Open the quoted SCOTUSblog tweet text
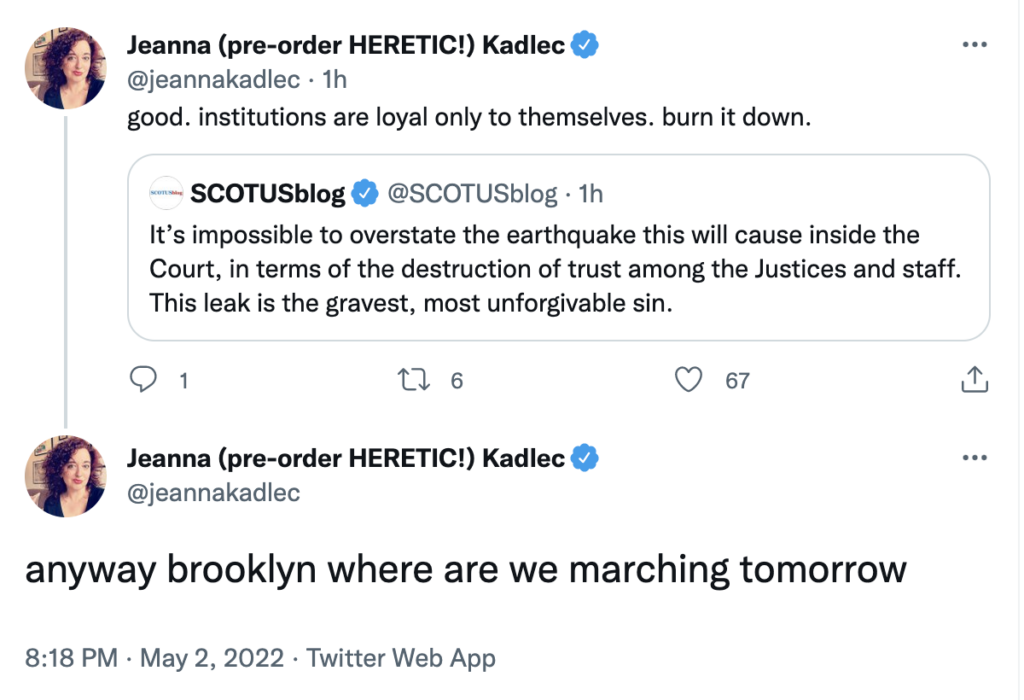Image resolution: width=1024 pixels, height=700 pixels. pyautogui.click(x=534, y=269)
